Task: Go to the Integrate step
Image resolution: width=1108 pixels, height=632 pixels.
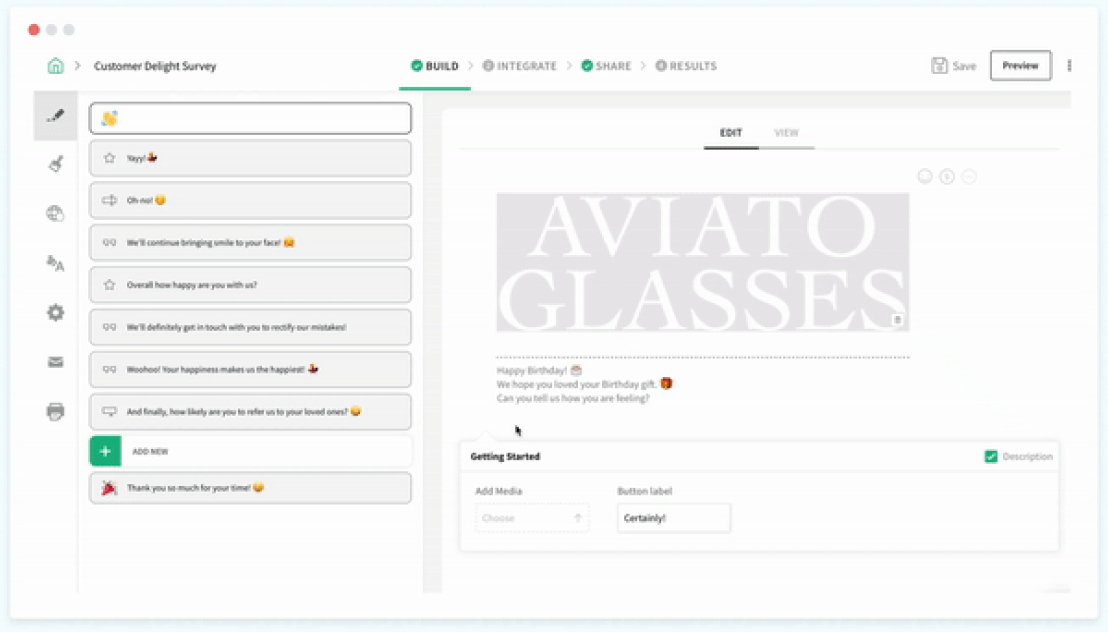Action: pos(519,66)
